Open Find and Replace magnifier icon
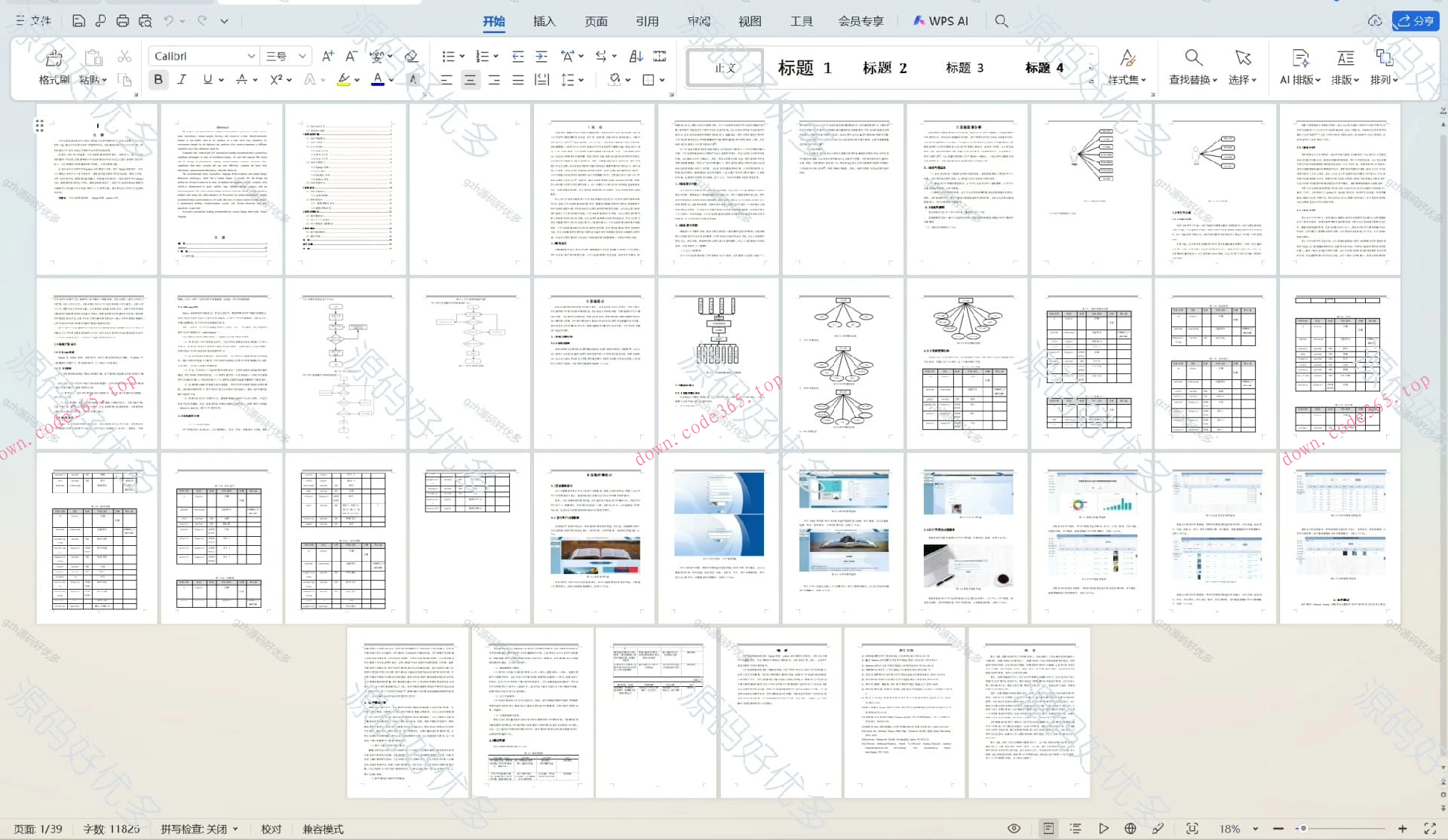 (1192, 58)
